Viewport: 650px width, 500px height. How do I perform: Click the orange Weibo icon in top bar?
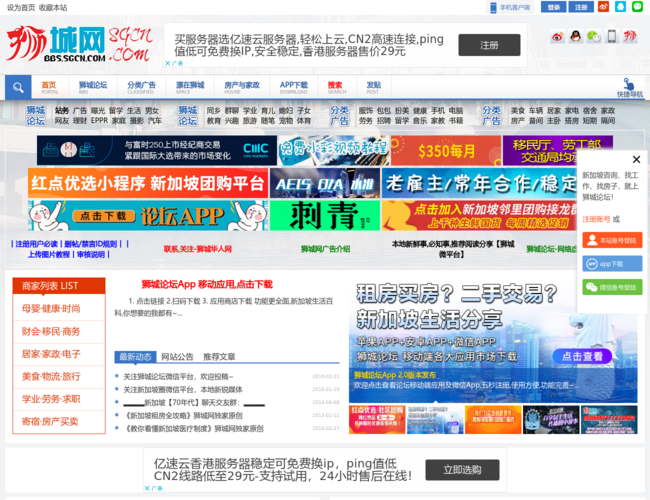click(603, 7)
